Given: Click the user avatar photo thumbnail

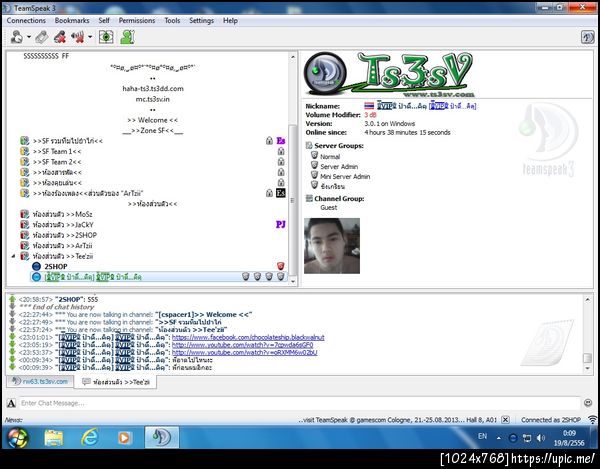Looking at the screenshot, I should click(332, 246).
